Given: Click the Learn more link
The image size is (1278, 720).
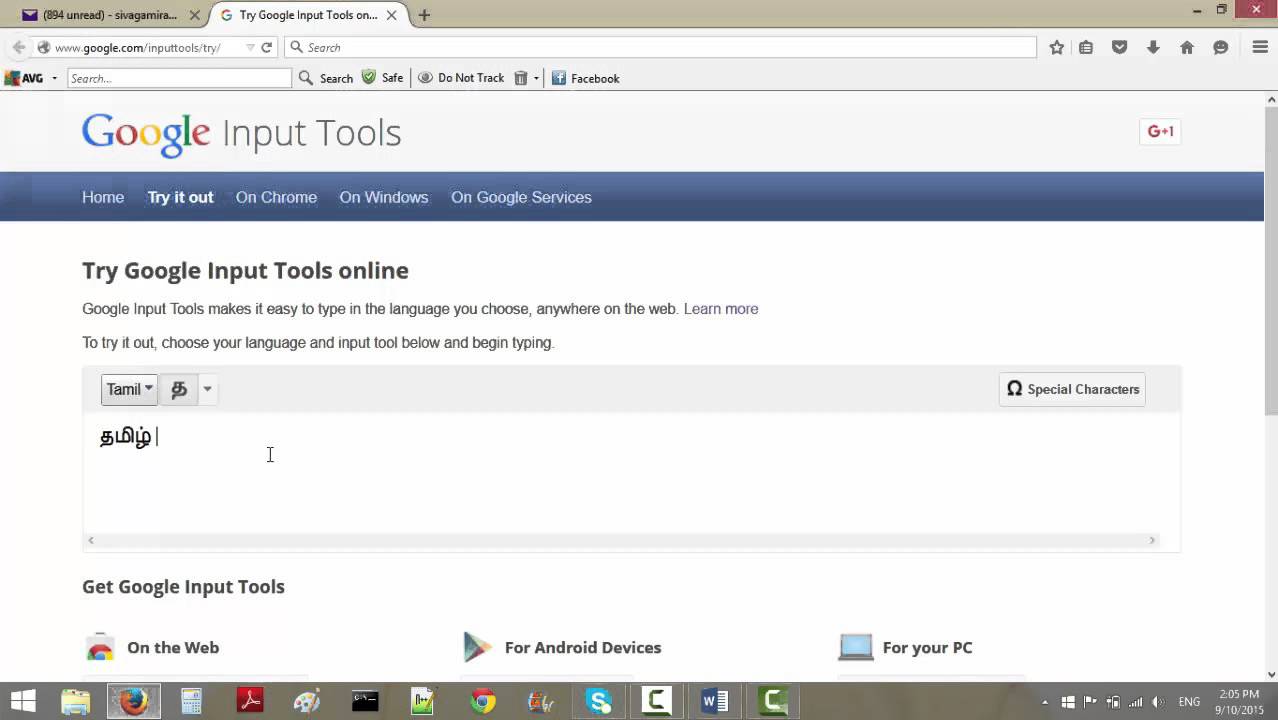Looking at the screenshot, I should pos(721,309).
